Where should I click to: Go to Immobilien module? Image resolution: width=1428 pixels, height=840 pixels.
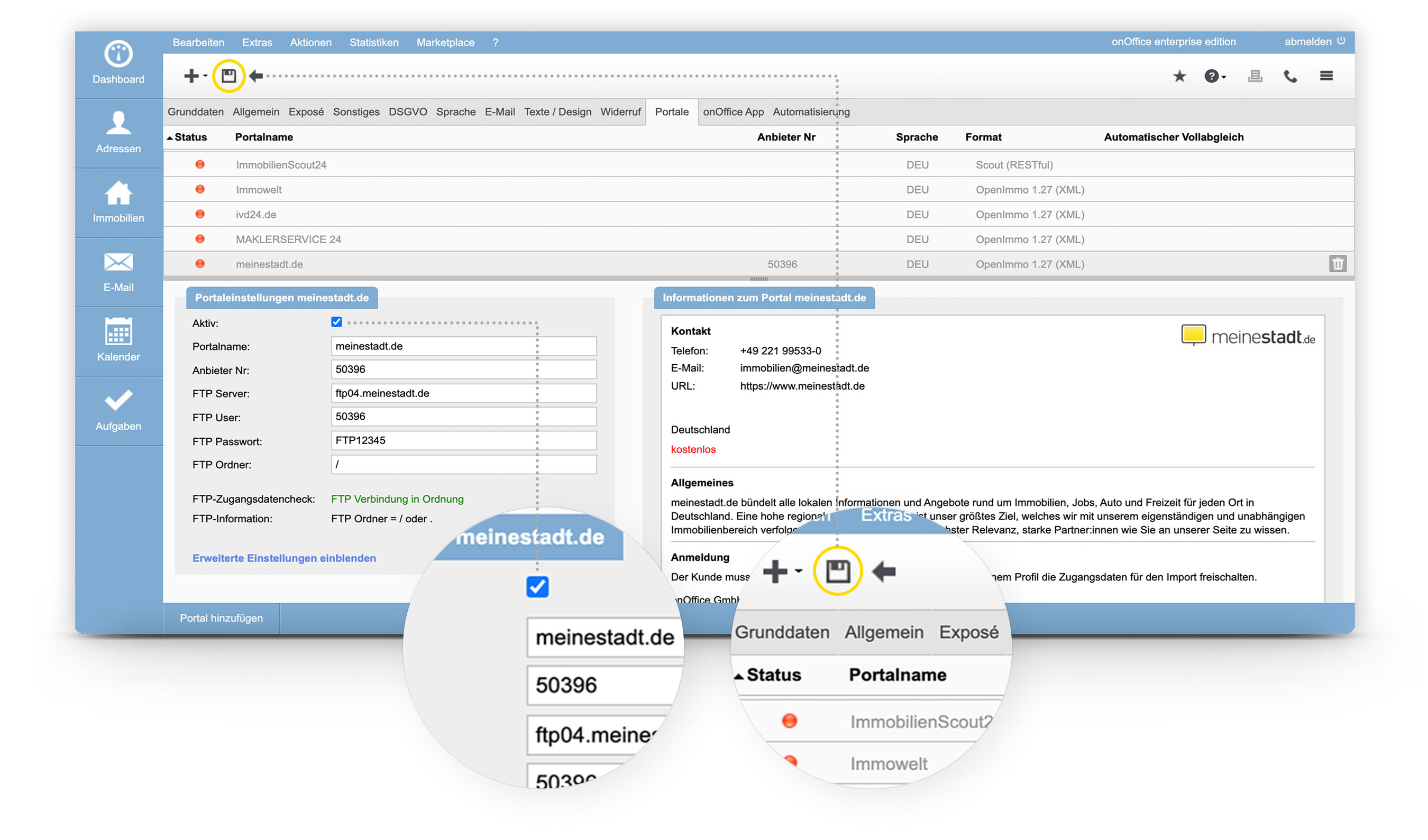tap(118, 202)
